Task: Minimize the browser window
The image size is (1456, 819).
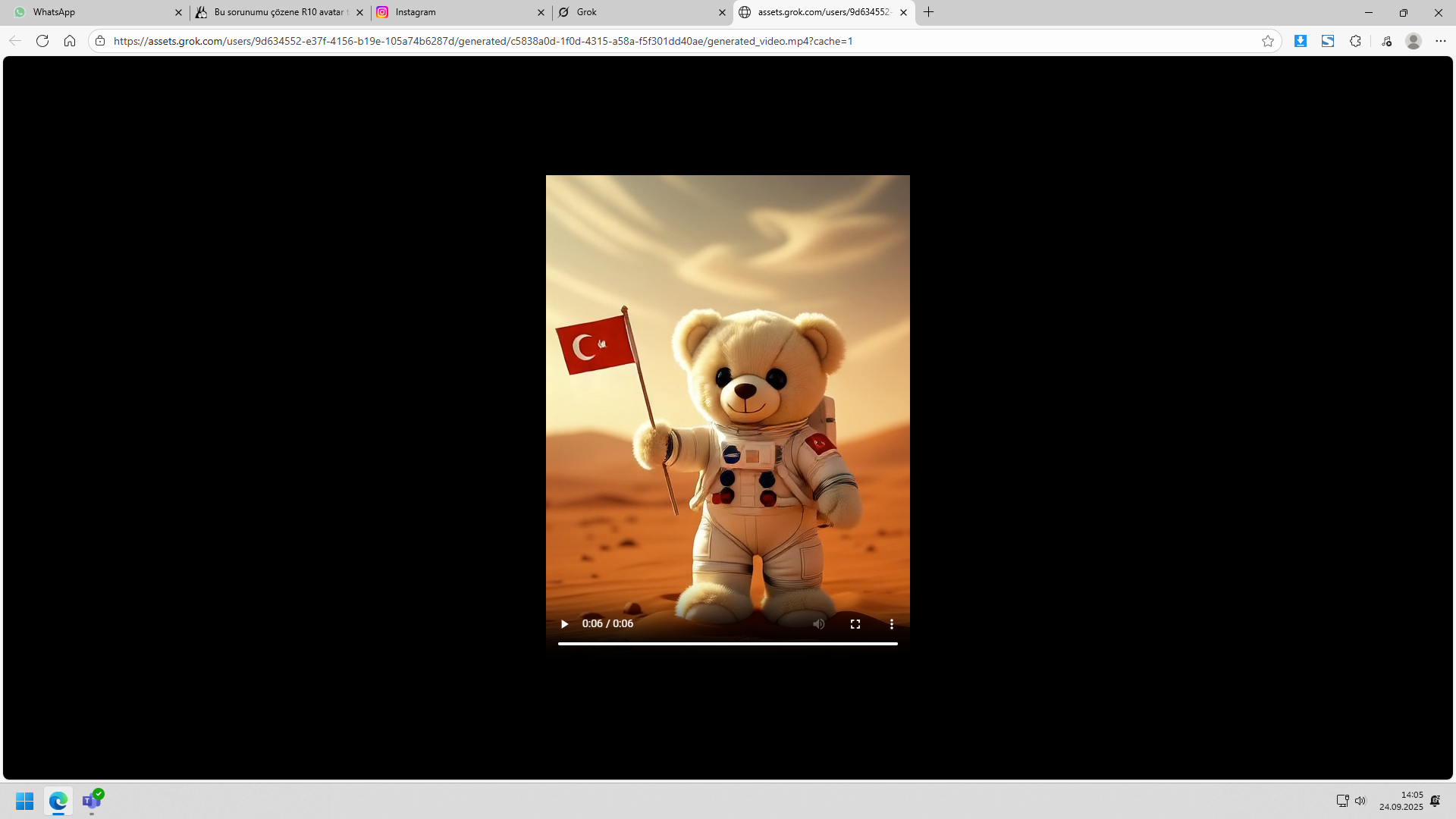Action: (1369, 12)
